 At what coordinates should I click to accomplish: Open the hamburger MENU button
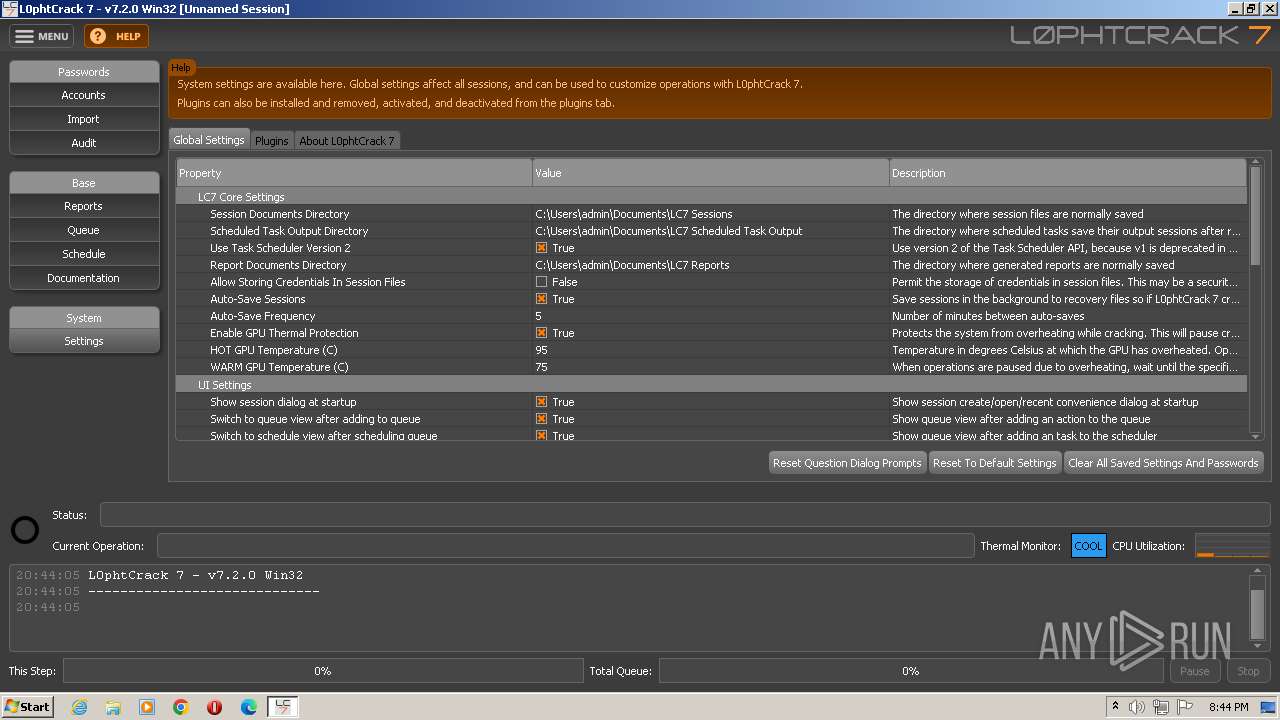pyautogui.click(x=42, y=36)
